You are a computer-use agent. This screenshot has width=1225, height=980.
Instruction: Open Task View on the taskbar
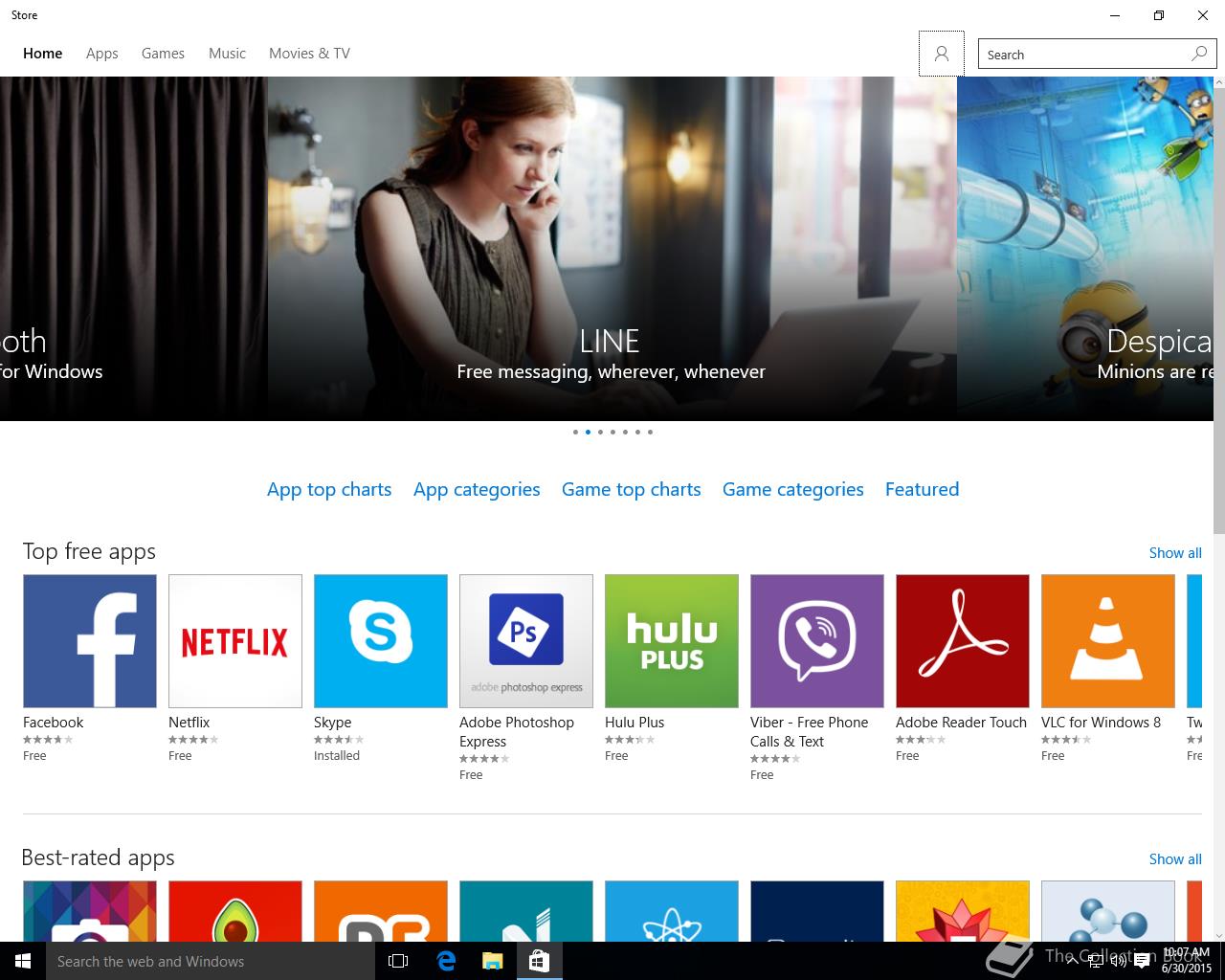[x=398, y=961]
